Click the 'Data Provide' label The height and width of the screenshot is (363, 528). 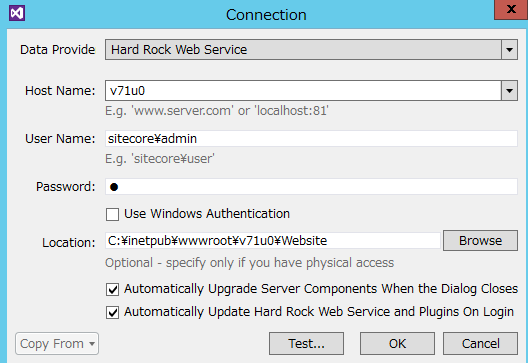[58, 50]
